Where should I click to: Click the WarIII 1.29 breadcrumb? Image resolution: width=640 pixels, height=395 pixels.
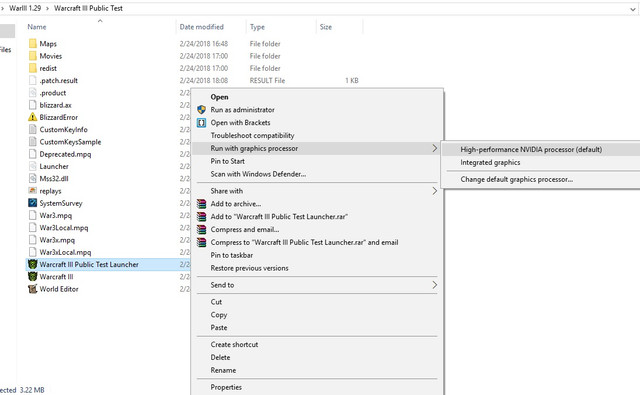tap(25, 8)
